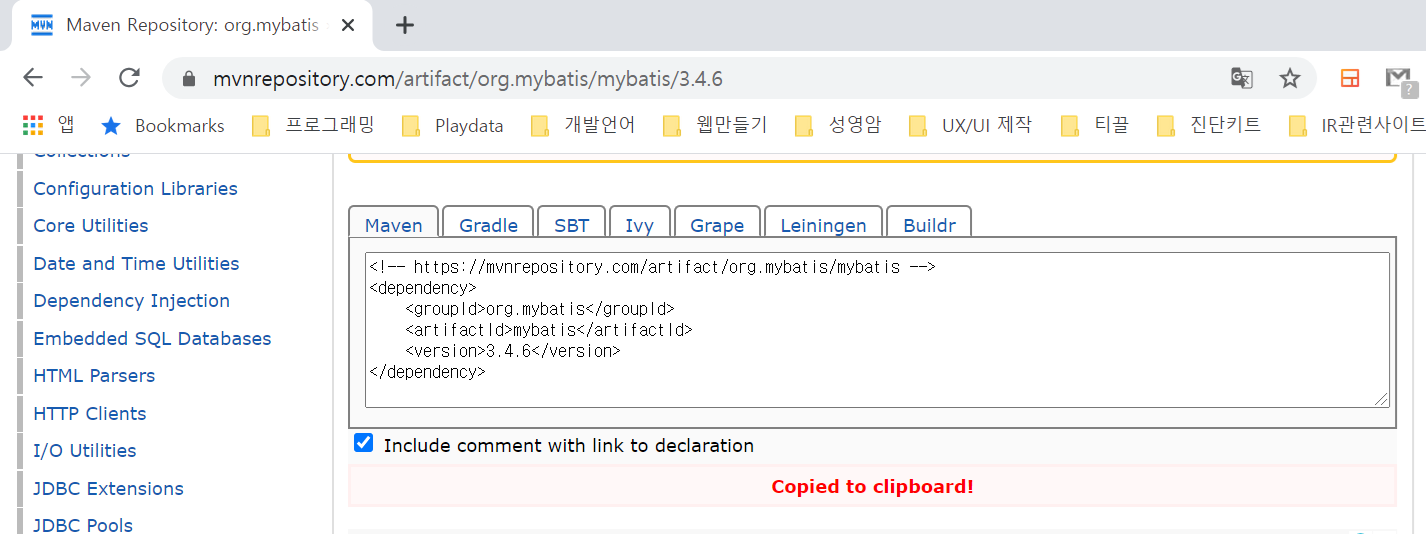This screenshot has width=1426, height=534.
Task: Close the Maven Repository tab
Action: (x=348, y=25)
